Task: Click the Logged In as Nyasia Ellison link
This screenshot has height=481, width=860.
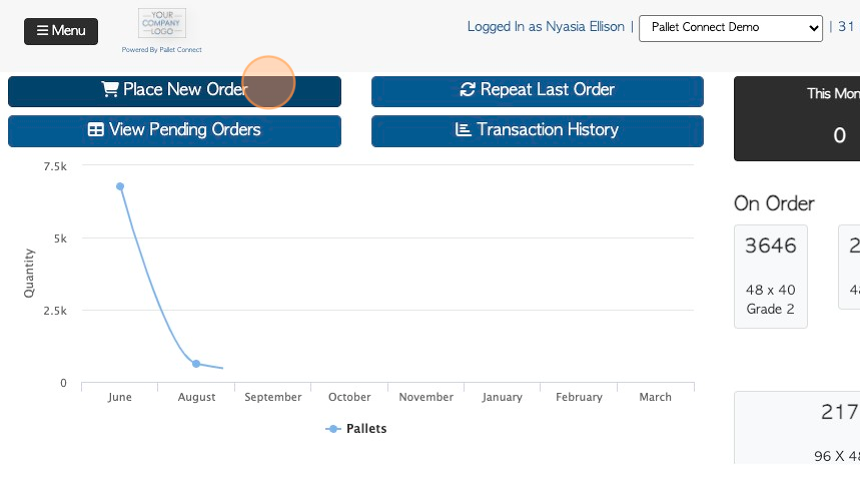Action: pos(546,27)
